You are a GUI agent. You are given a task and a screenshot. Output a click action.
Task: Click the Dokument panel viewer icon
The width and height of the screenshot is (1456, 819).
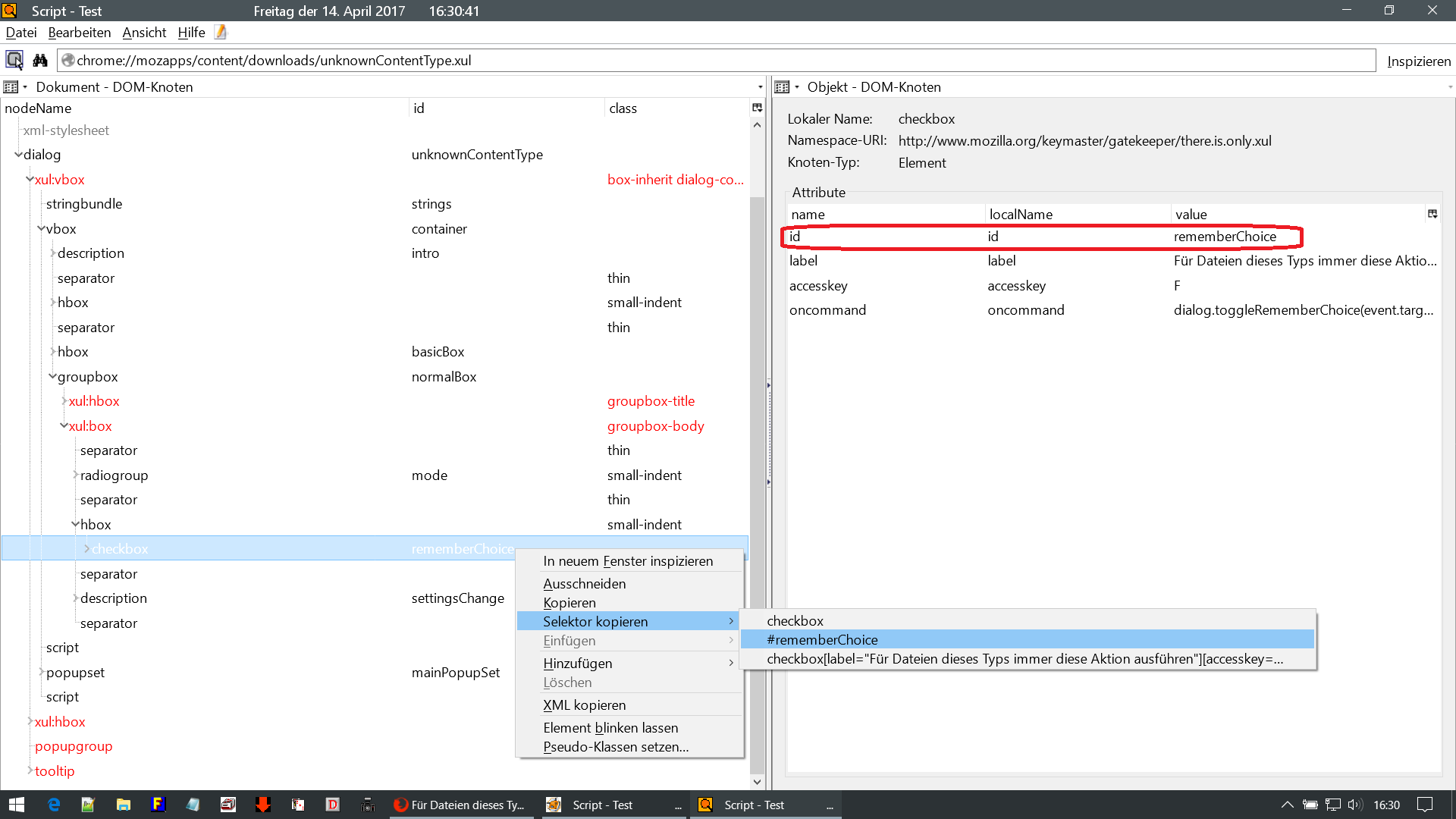pyautogui.click(x=11, y=87)
